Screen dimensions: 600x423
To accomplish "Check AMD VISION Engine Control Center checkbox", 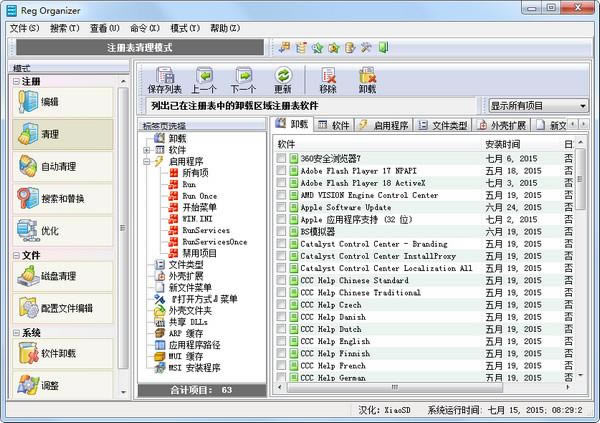I will tap(281, 195).
